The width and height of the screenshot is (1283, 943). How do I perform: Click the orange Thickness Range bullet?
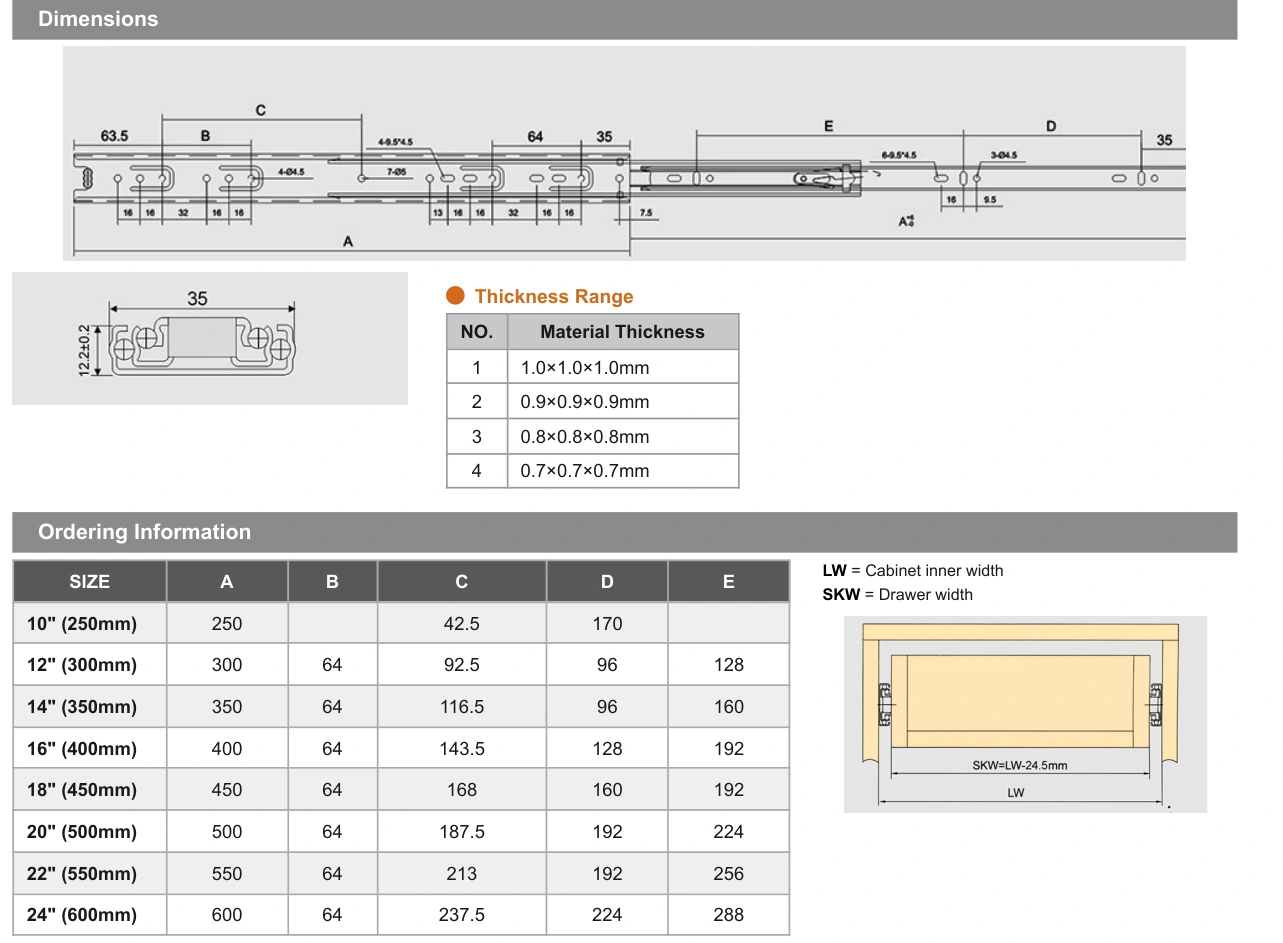pos(455,296)
